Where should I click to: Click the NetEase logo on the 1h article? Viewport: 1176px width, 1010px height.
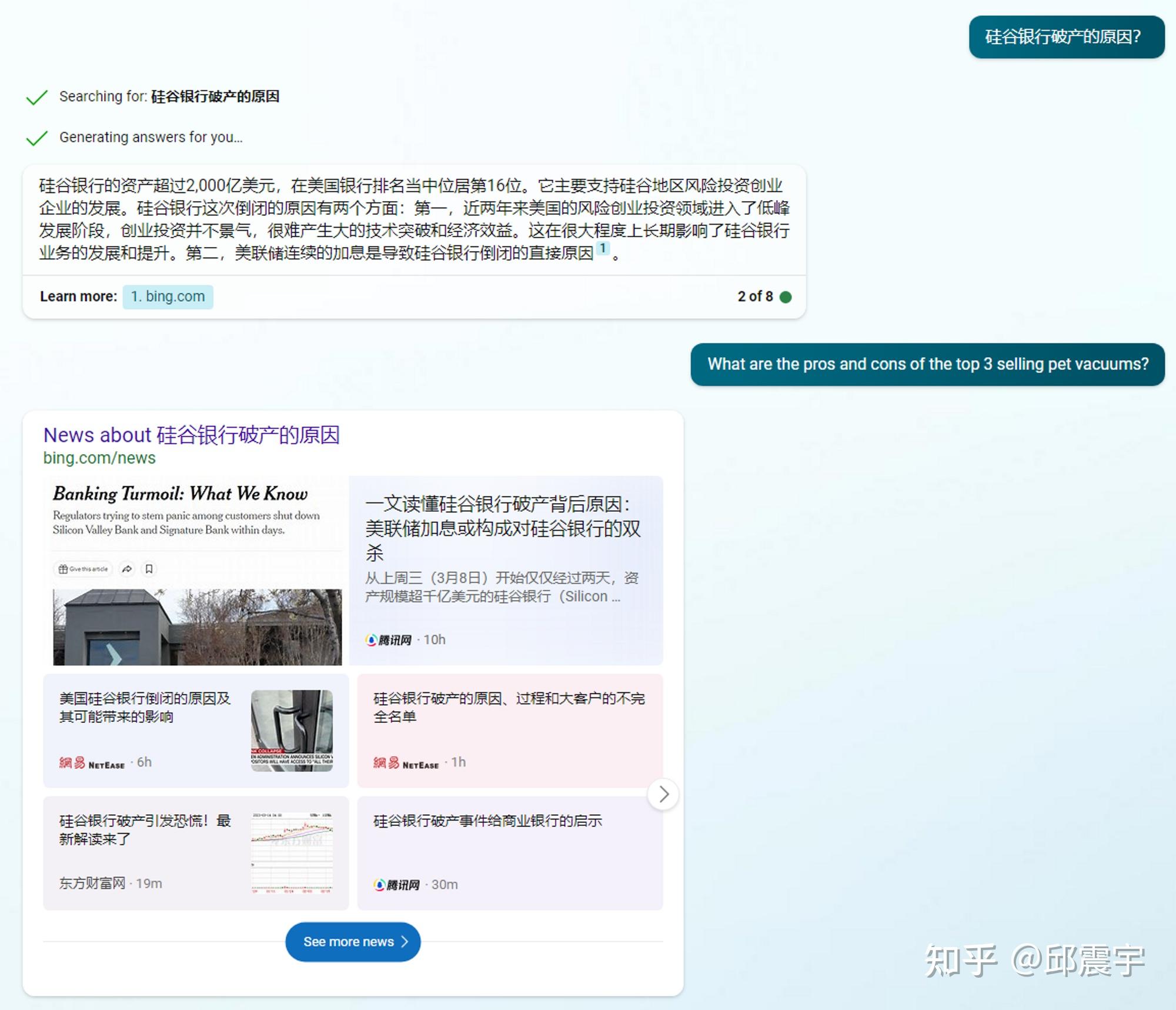406,763
